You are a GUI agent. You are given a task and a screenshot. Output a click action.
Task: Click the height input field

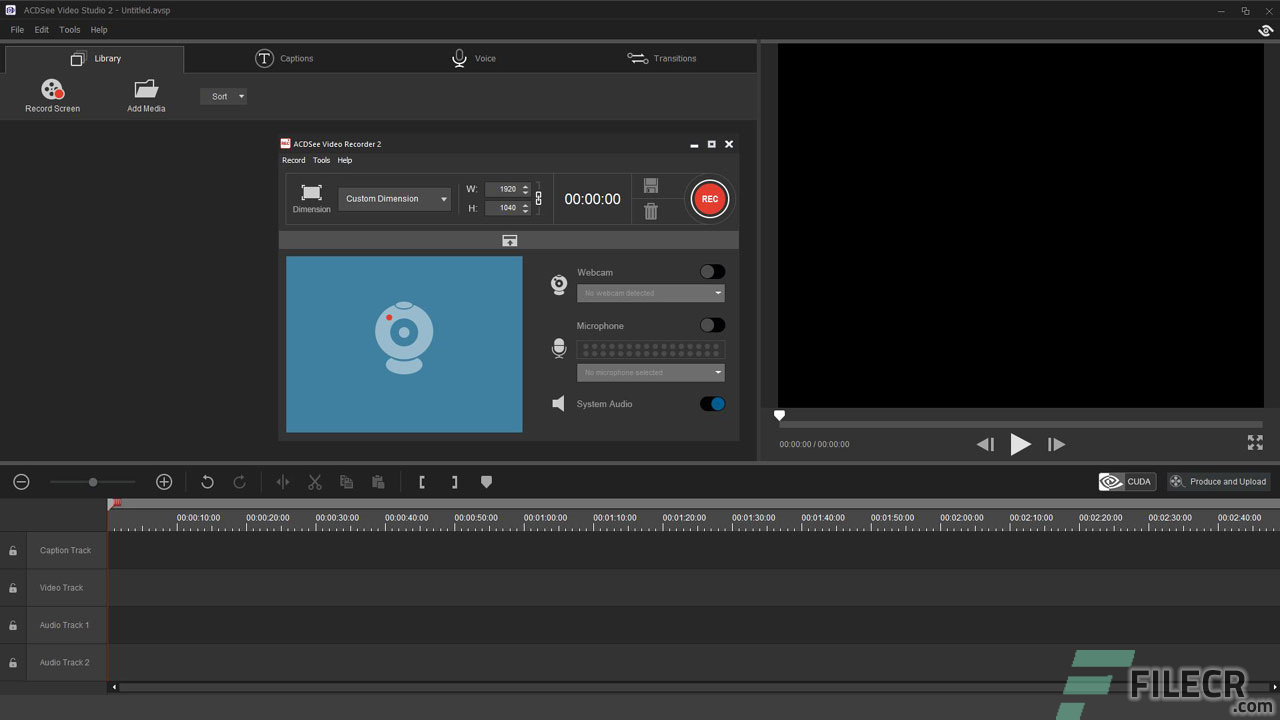pos(503,208)
